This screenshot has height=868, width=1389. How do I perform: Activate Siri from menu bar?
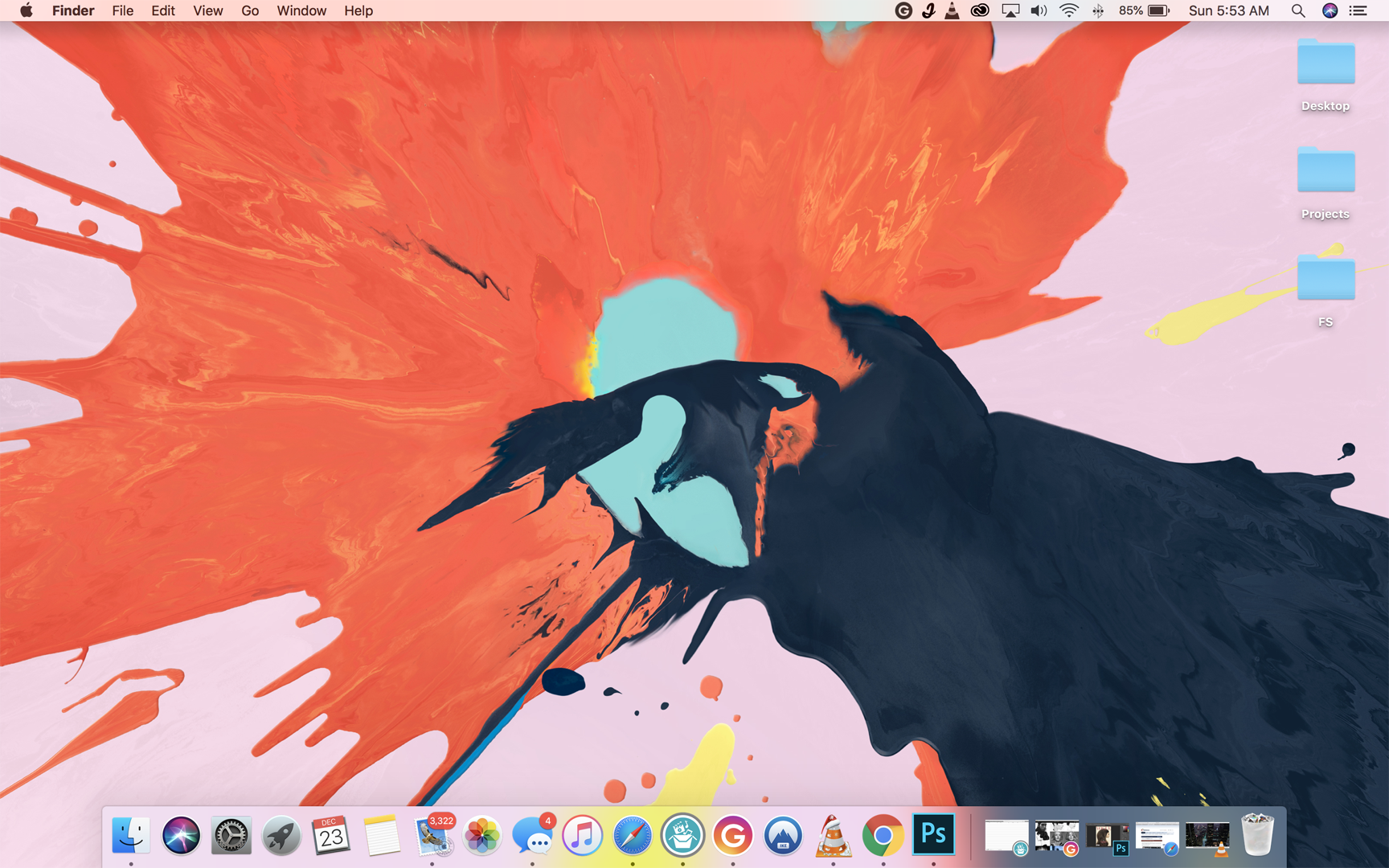coord(1330,10)
